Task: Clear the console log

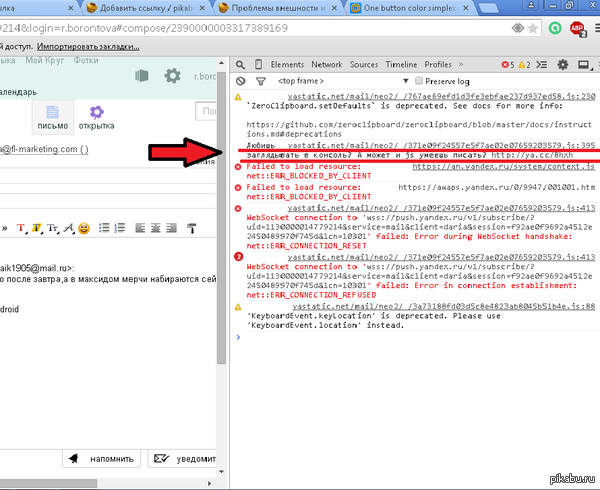Action: click(241, 80)
